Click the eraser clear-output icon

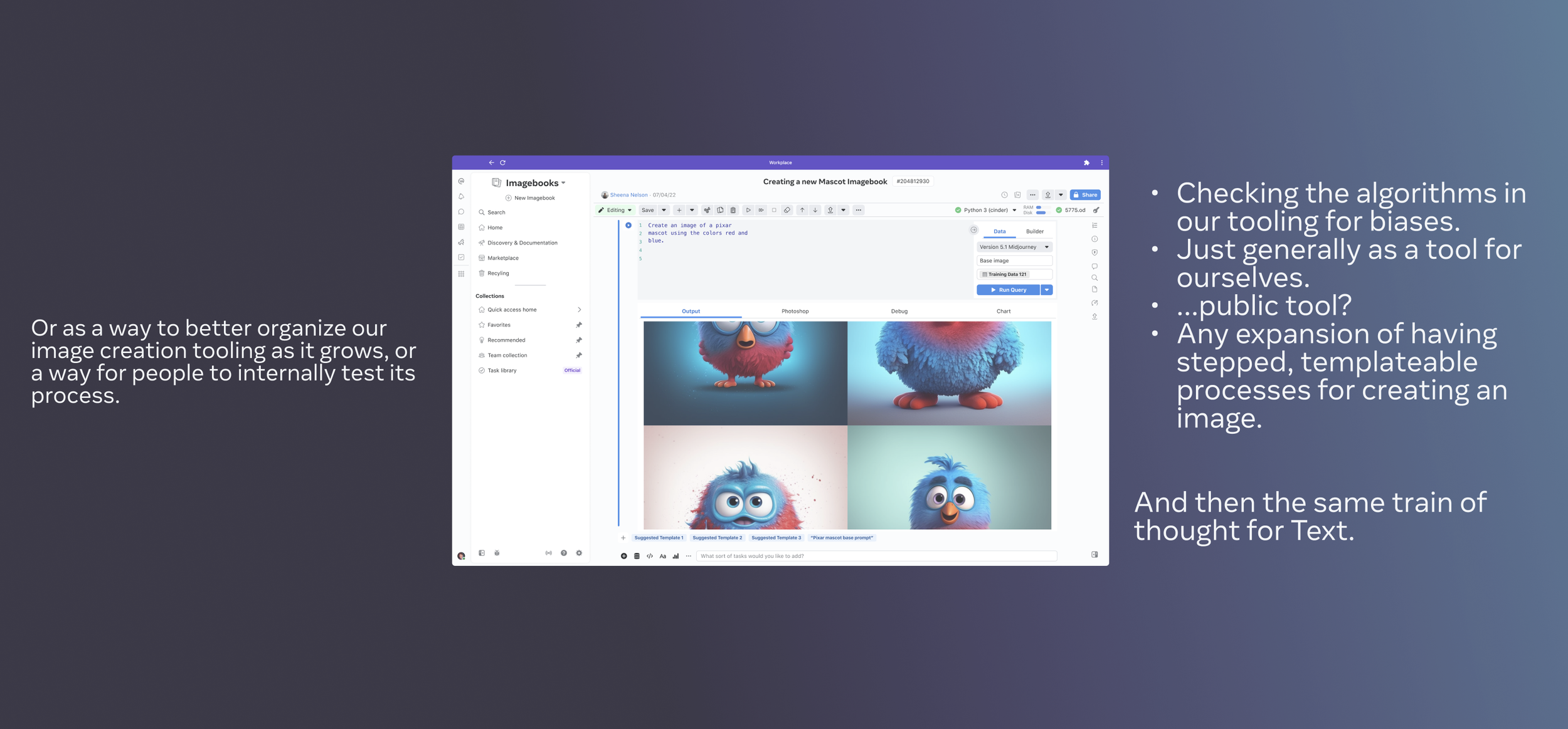click(787, 211)
